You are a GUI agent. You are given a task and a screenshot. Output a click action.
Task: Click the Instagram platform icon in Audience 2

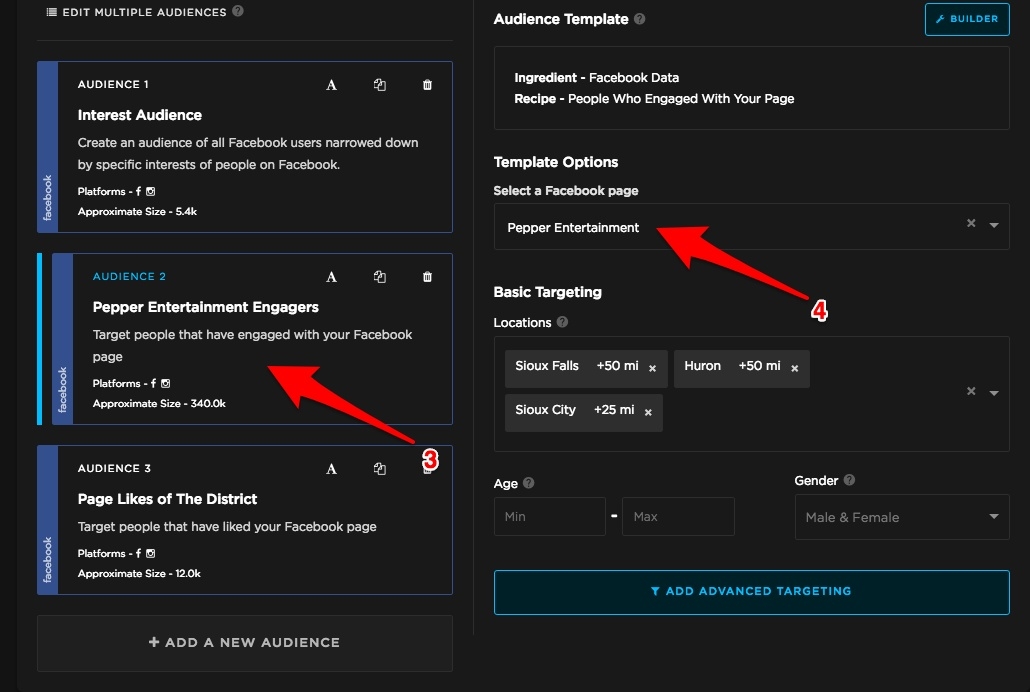click(166, 383)
